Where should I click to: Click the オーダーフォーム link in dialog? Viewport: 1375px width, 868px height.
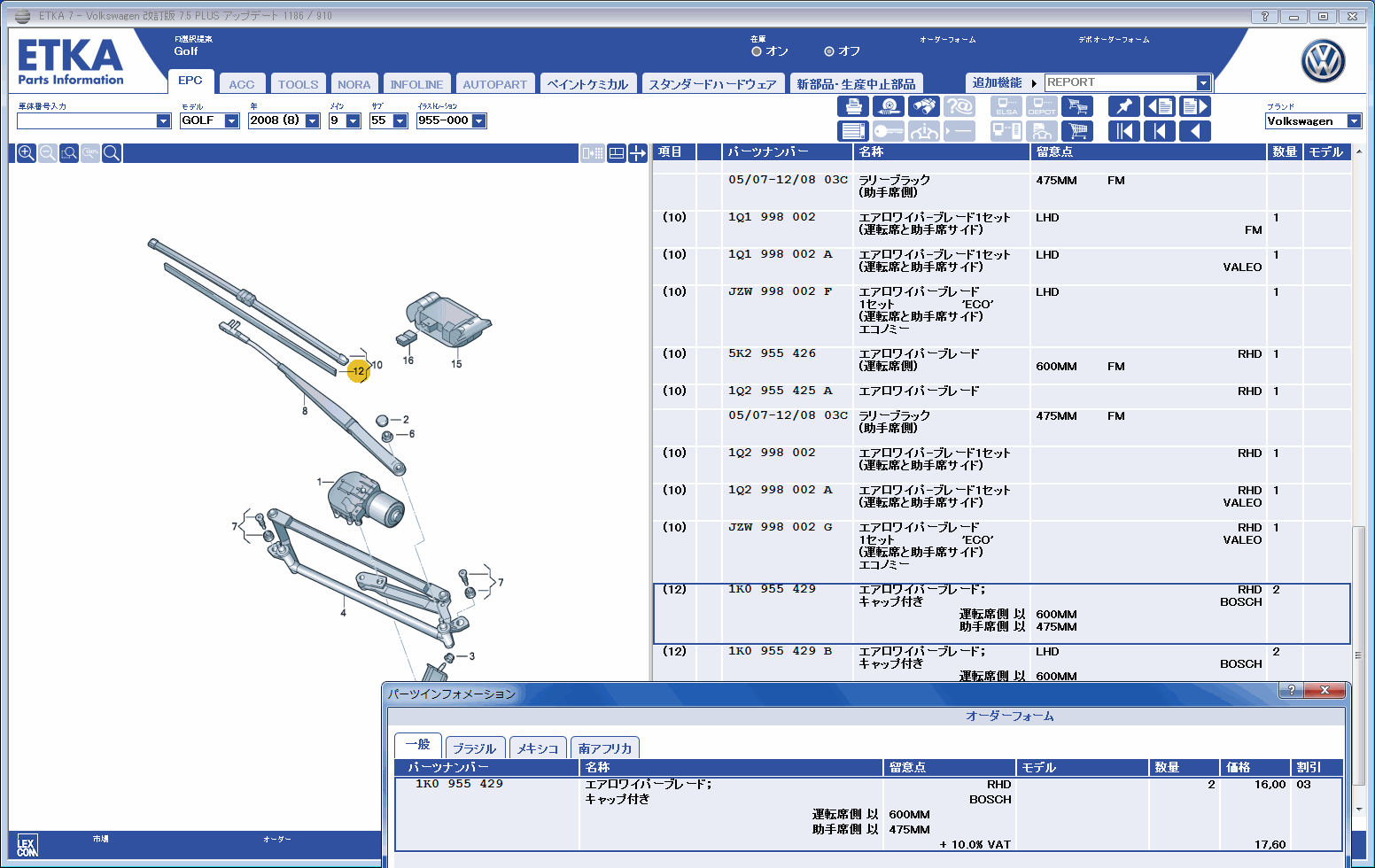[x=1010, y=716]
